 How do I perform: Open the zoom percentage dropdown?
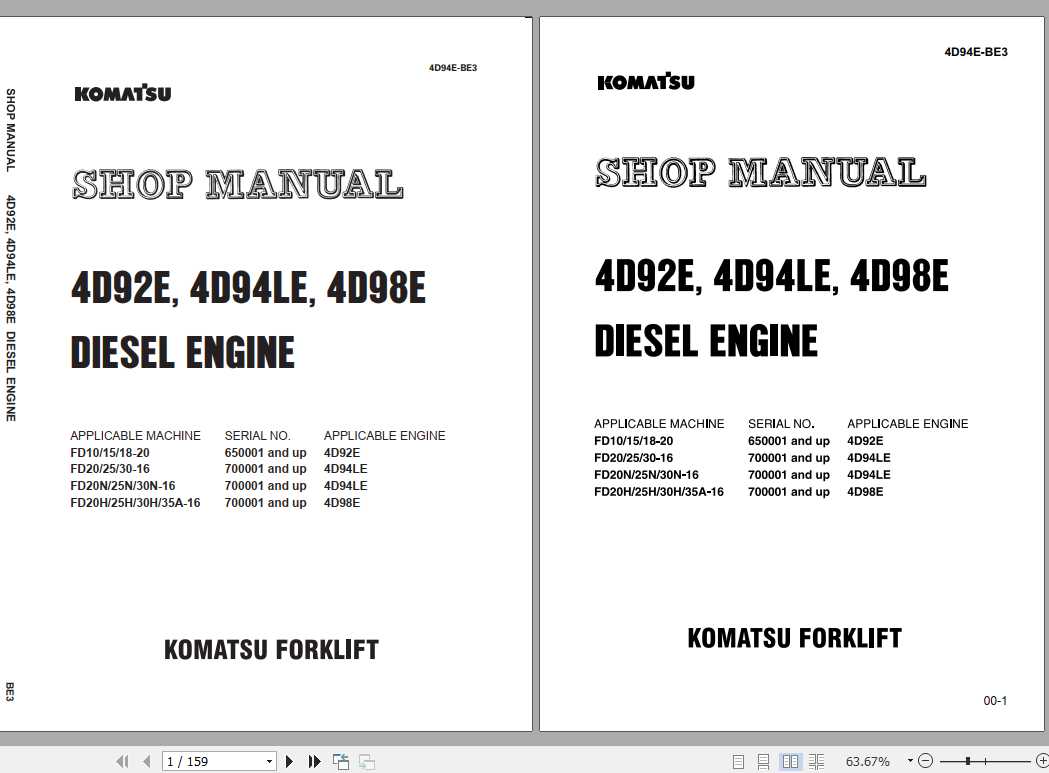910,761
